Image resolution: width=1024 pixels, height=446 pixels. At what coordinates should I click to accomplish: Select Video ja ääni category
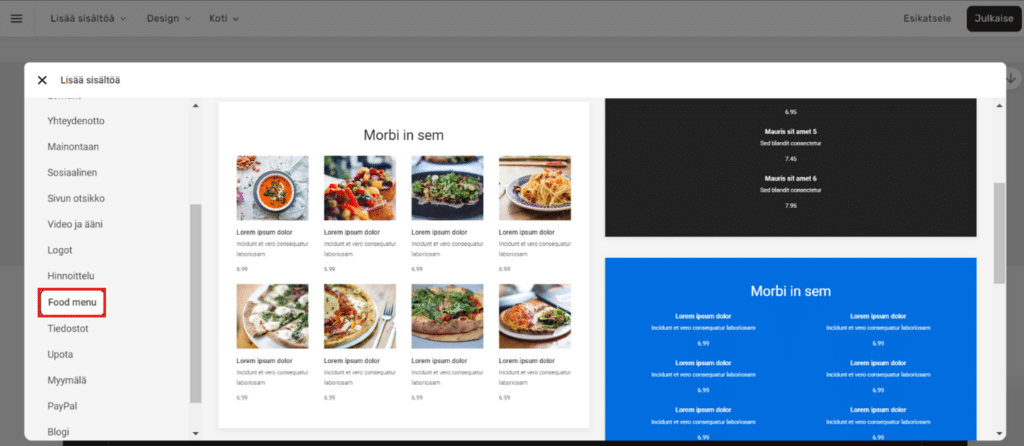click(x=76, y=224)
